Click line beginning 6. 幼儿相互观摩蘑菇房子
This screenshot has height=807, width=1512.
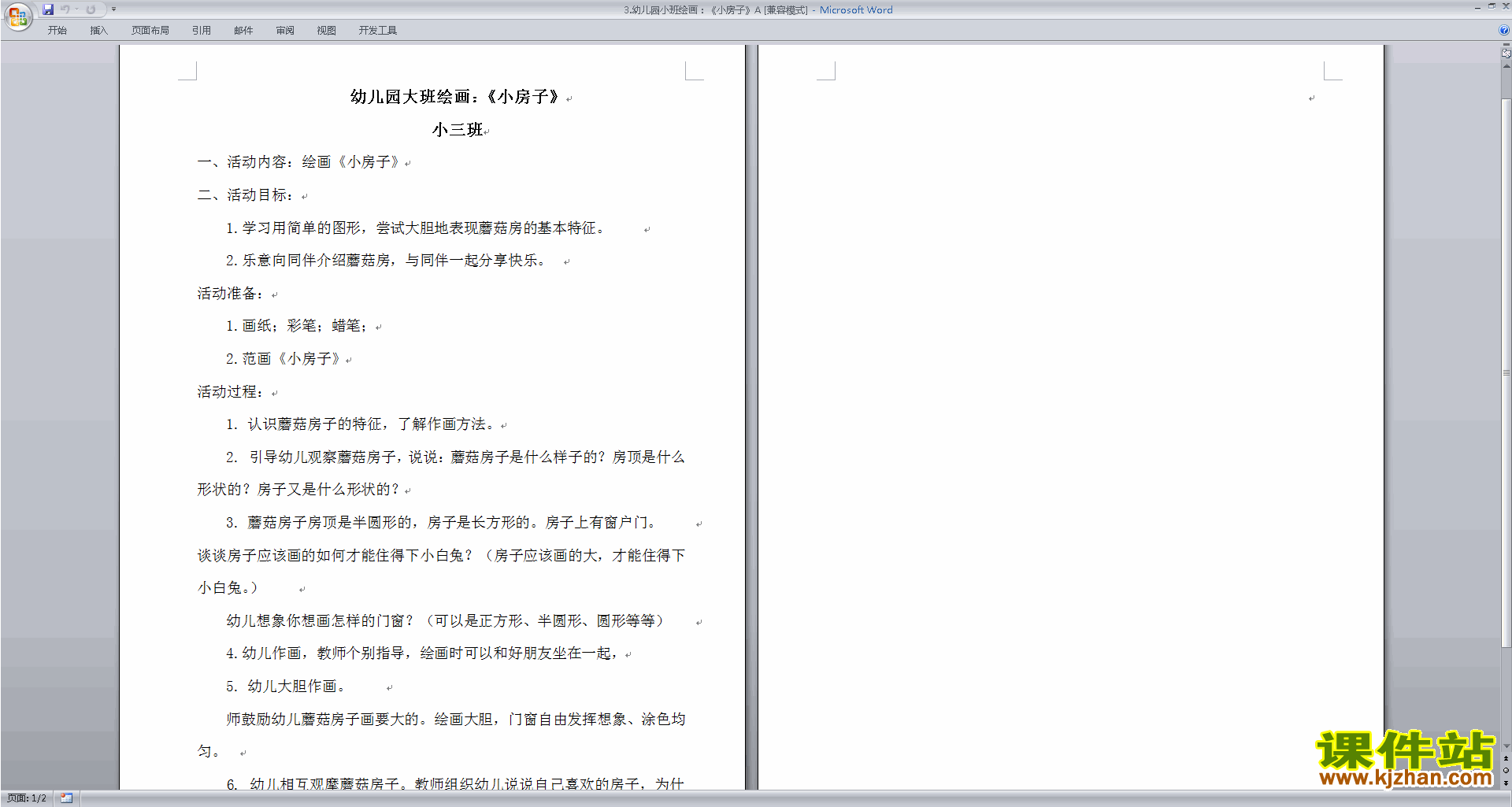455,783
